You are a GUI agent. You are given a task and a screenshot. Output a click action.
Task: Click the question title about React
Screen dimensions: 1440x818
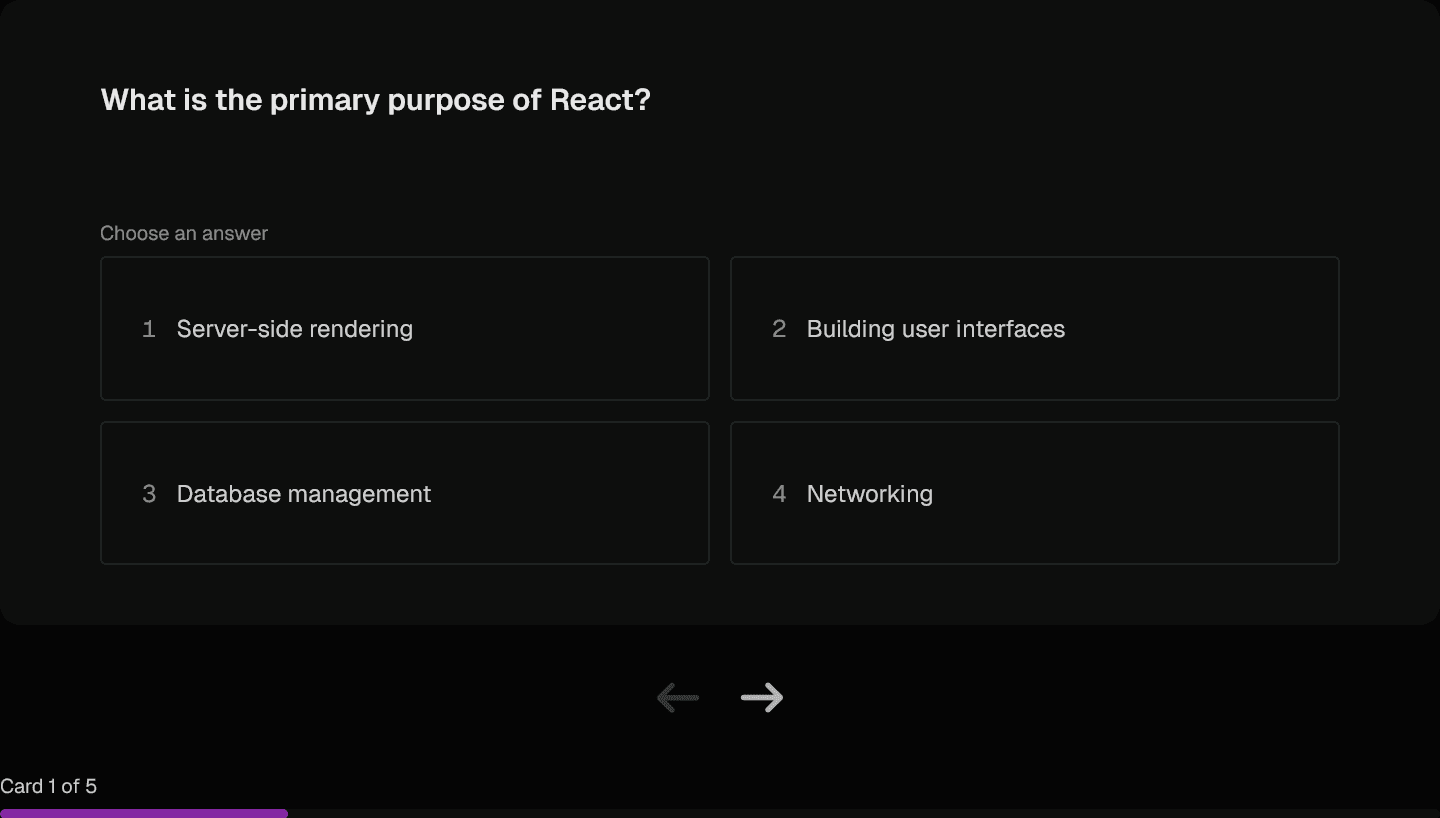(375, 99)
